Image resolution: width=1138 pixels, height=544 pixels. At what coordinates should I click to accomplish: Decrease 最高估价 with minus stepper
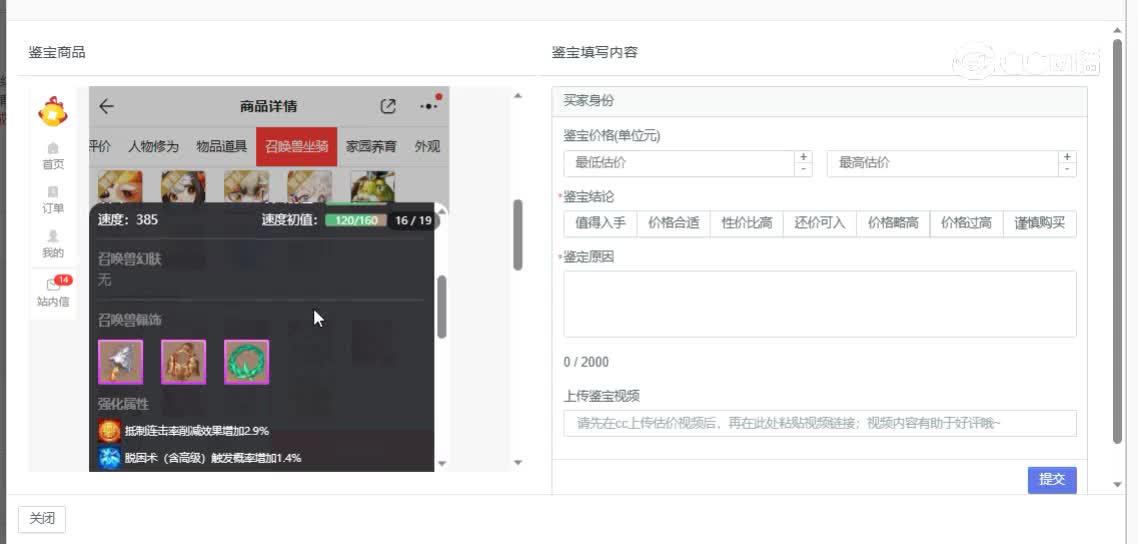pos(1067,170)
